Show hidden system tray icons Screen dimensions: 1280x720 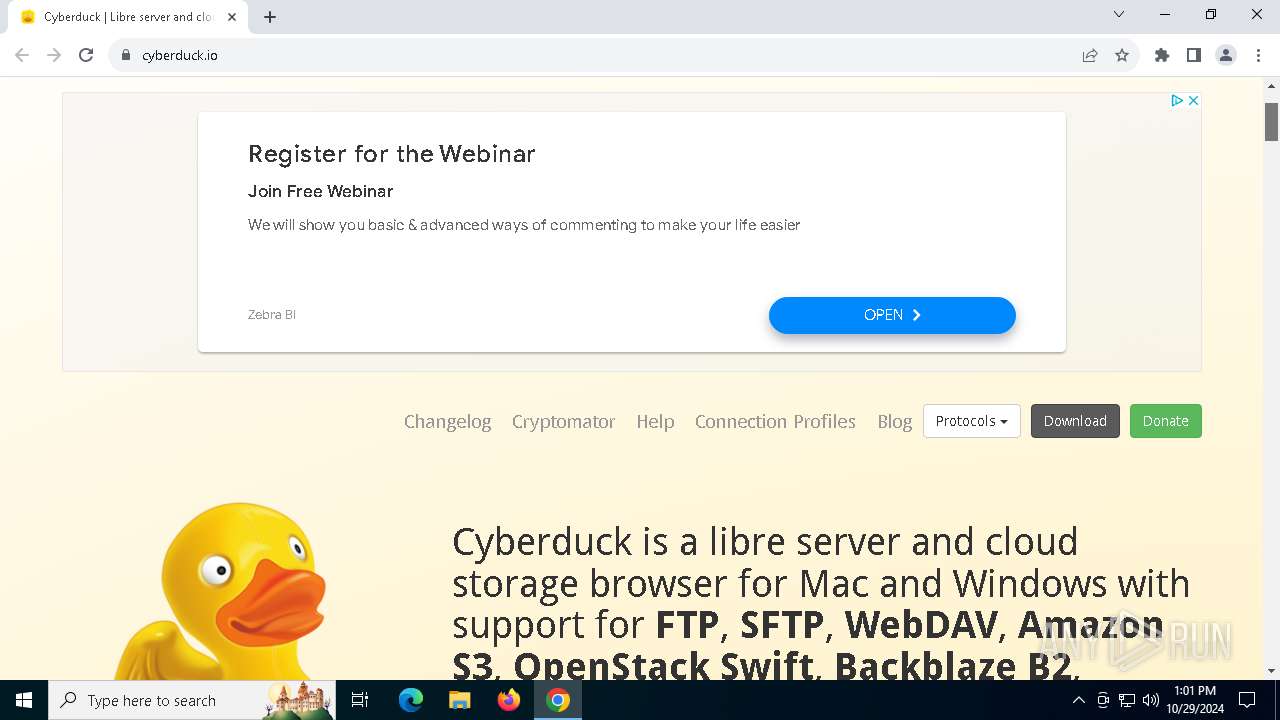(1078, 700)
